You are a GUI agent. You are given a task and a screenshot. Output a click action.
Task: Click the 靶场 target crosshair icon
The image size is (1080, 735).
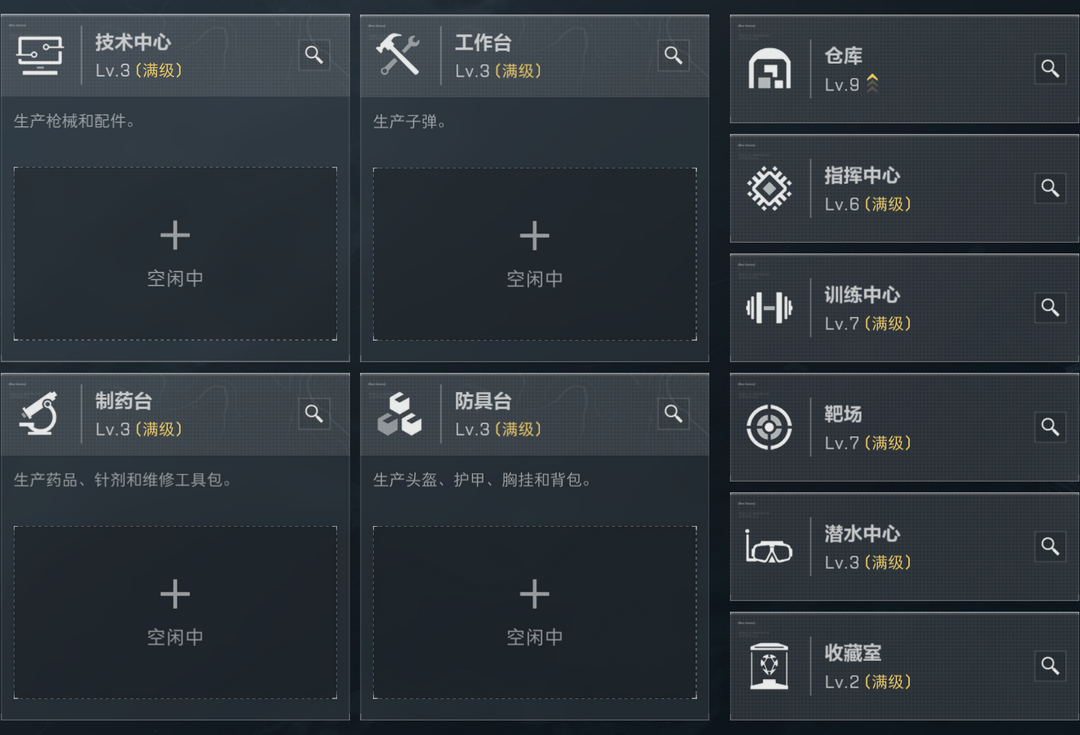point(769,427)
